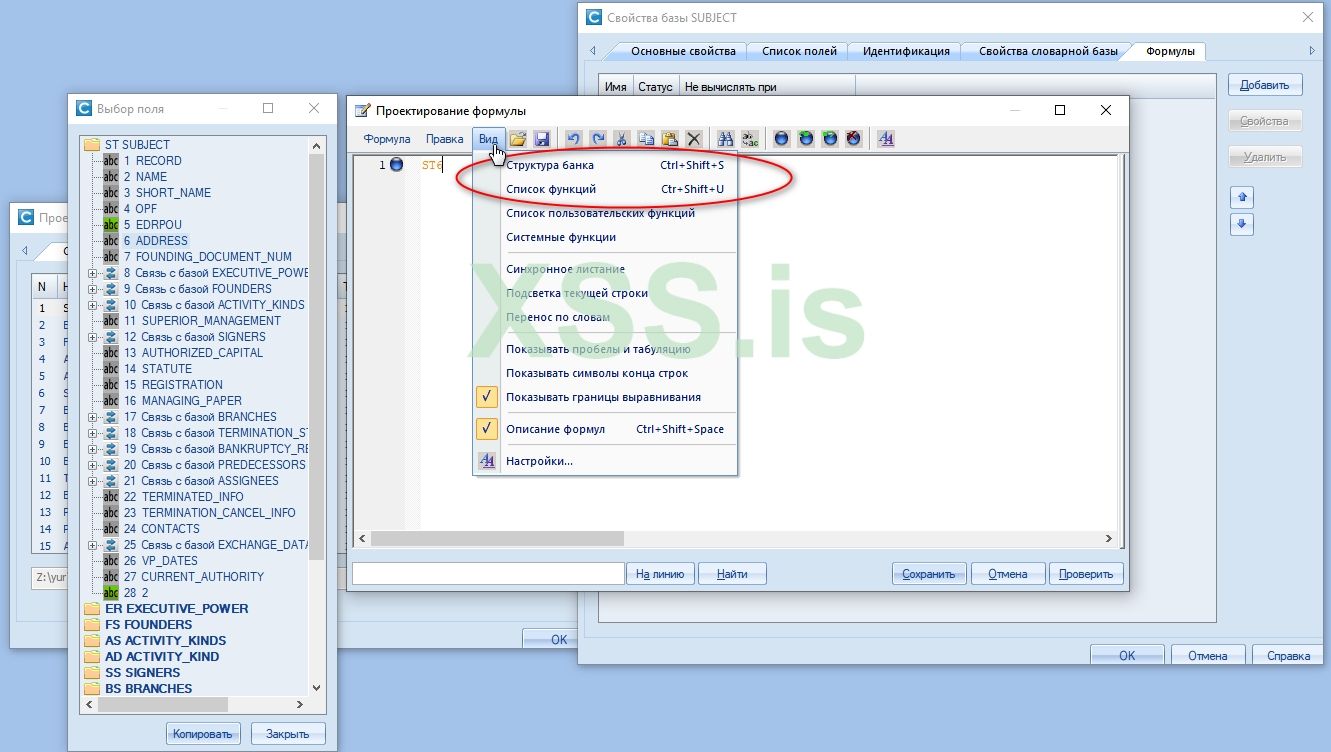
Task: Click the green abc icon on row 28
Action: (111, 593)
